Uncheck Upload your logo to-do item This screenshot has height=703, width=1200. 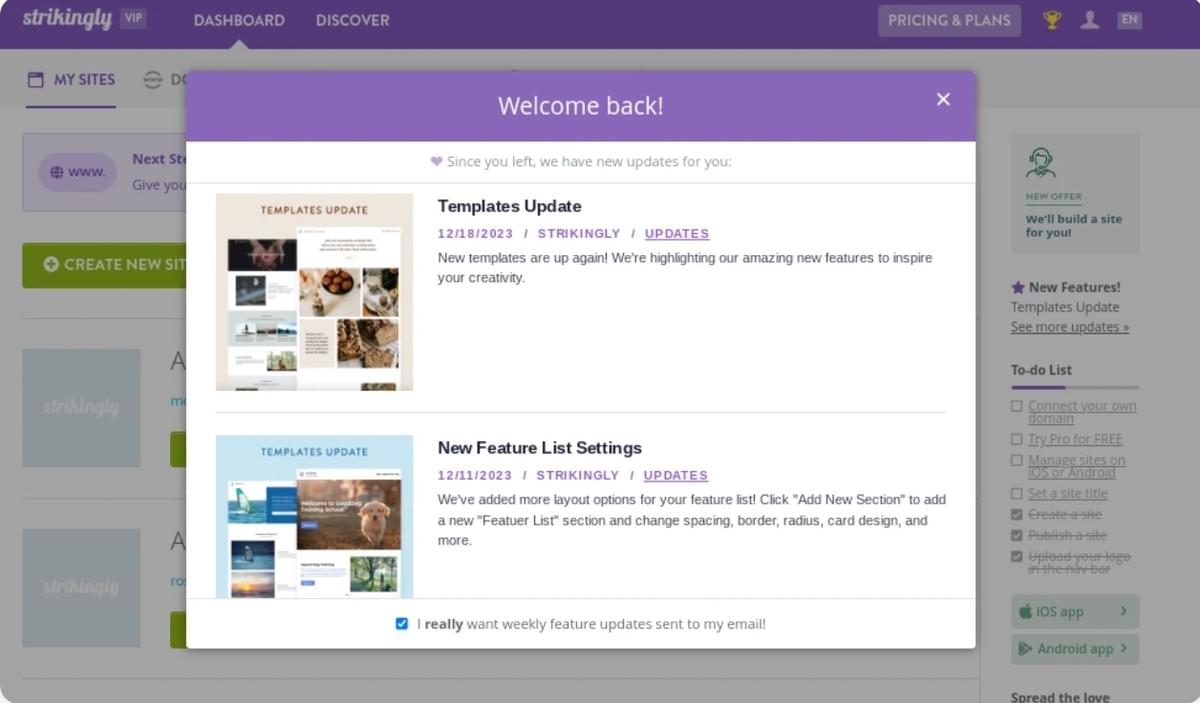click(x=1017, y=556)
